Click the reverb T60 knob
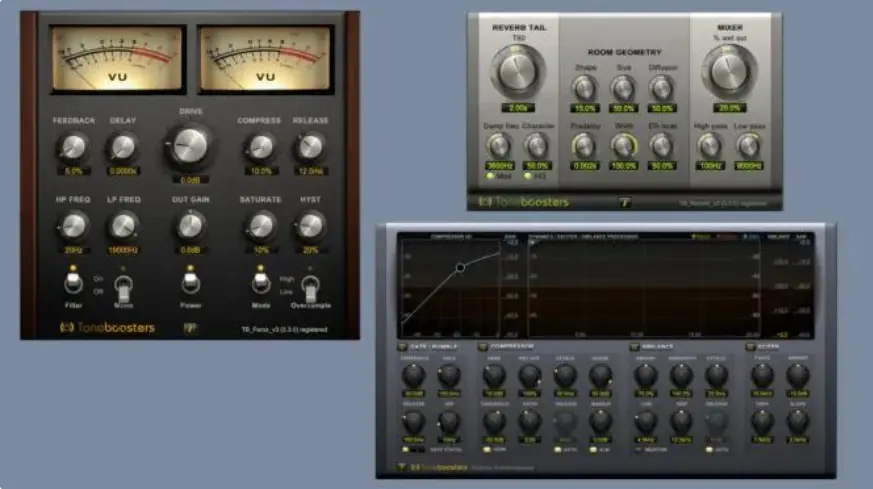873x489 pixels. tap(519, 72)
